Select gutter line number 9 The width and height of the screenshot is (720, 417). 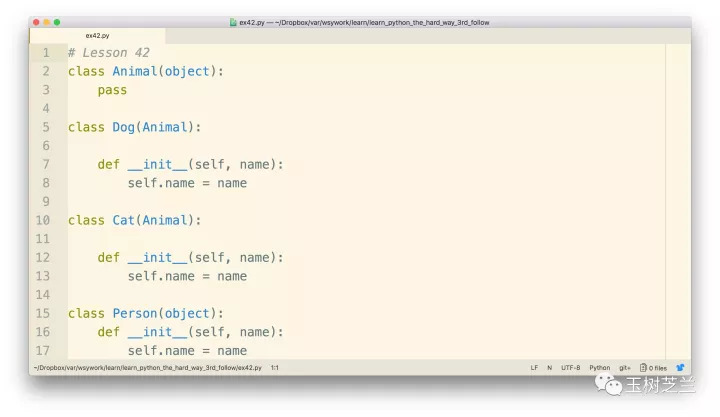46,202
